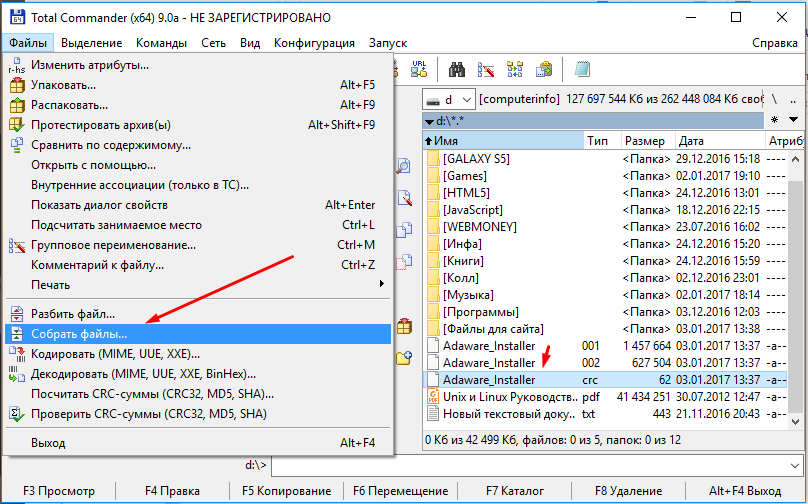Screen dimensions: 808x504
Task: Select Собрать файлы menu entry
Action: click(79, 334)
